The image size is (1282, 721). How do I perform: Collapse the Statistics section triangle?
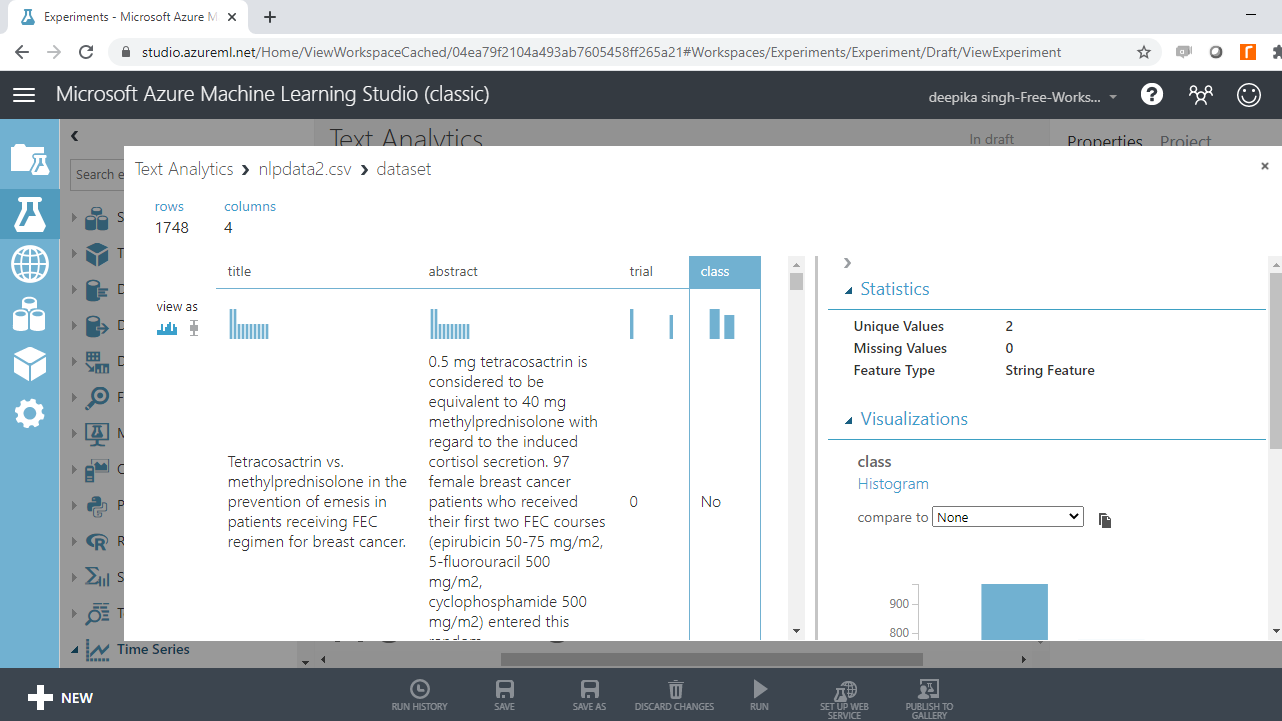pyautogui.click(x=849, y=291)
